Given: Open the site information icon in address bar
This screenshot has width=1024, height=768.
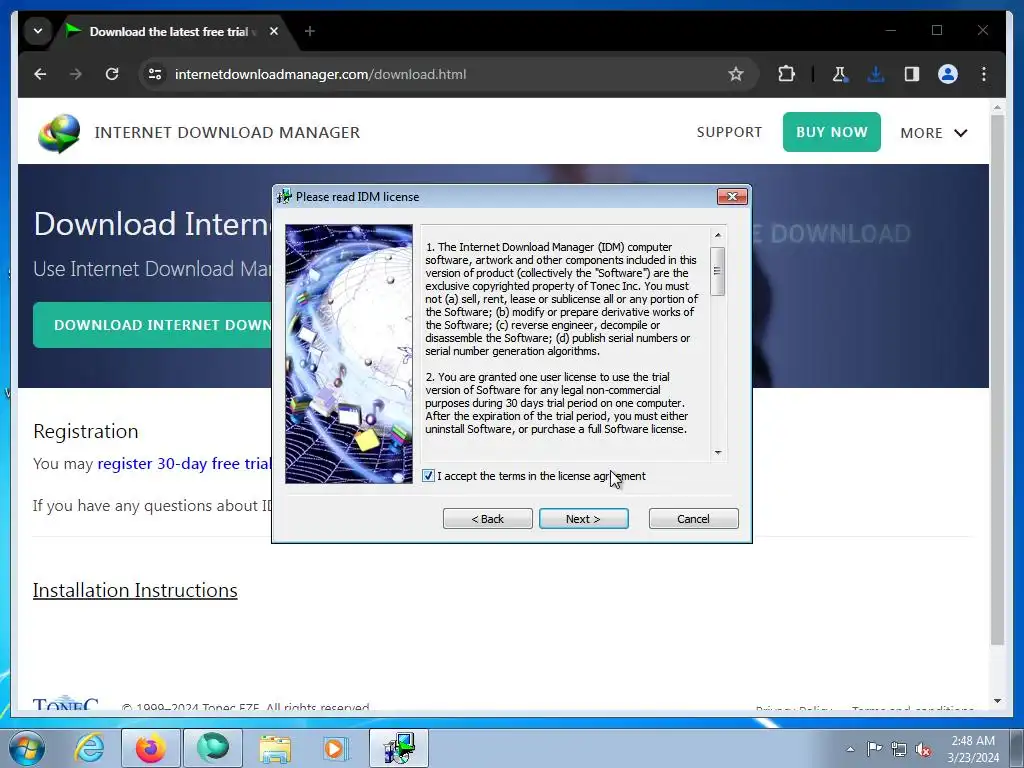Looking at the screenshot, I should pyautogui.click(x=155, y=74).
